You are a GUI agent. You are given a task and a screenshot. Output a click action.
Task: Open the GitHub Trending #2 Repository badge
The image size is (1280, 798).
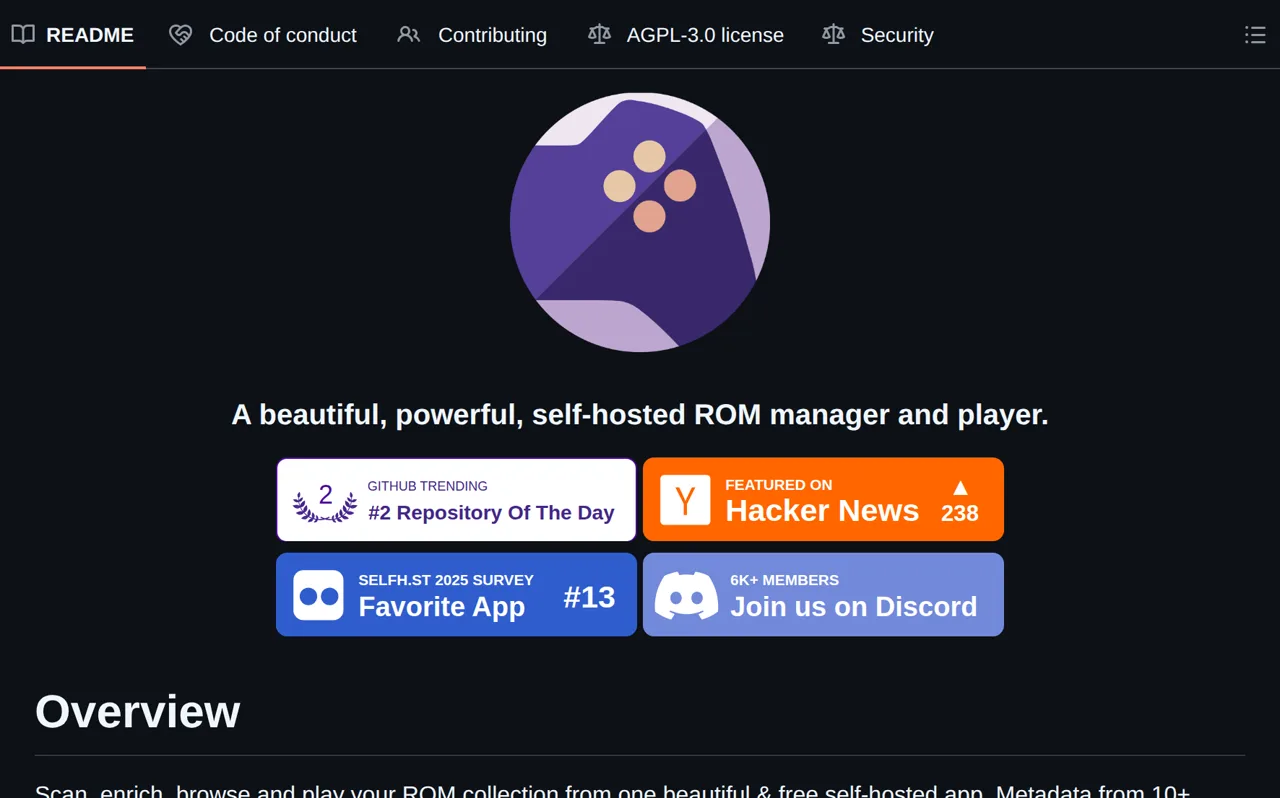coord(456,500)
